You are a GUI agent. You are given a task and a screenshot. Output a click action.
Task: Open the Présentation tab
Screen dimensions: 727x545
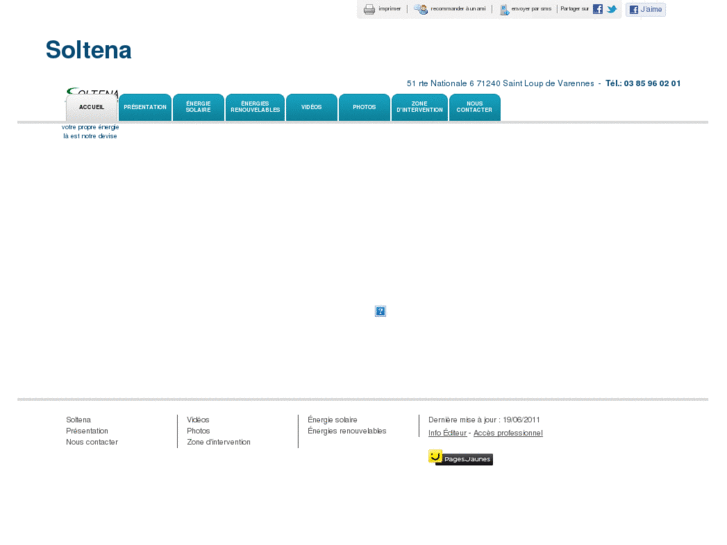145,107
